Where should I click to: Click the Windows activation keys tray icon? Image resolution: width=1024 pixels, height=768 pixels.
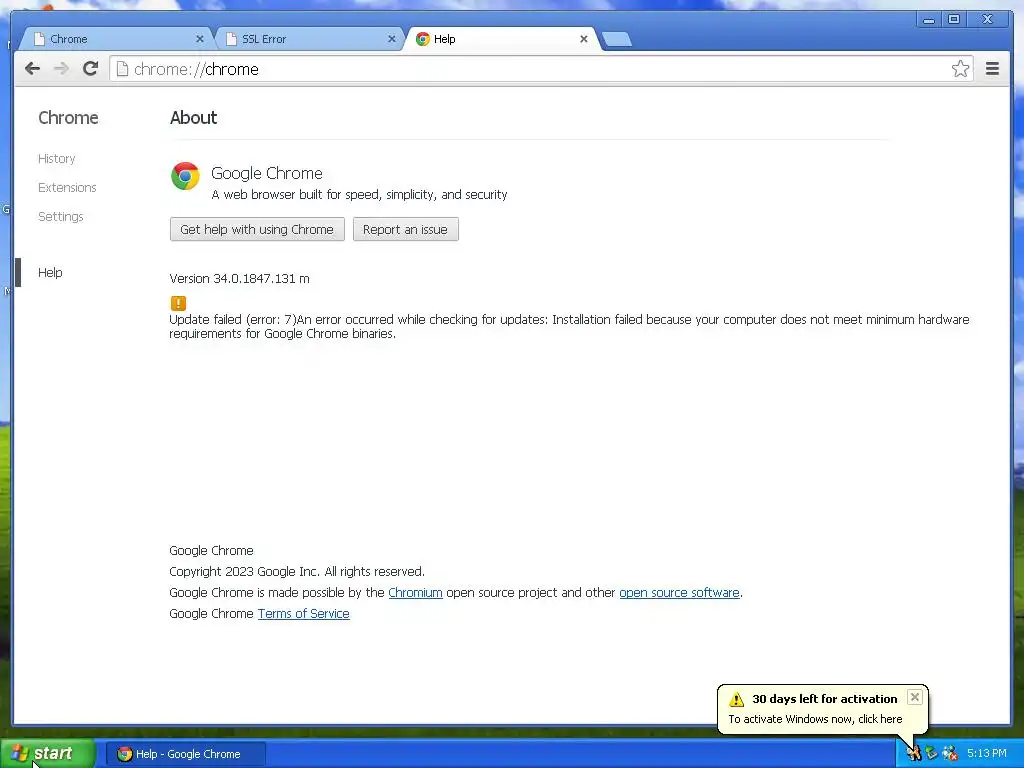913,754
